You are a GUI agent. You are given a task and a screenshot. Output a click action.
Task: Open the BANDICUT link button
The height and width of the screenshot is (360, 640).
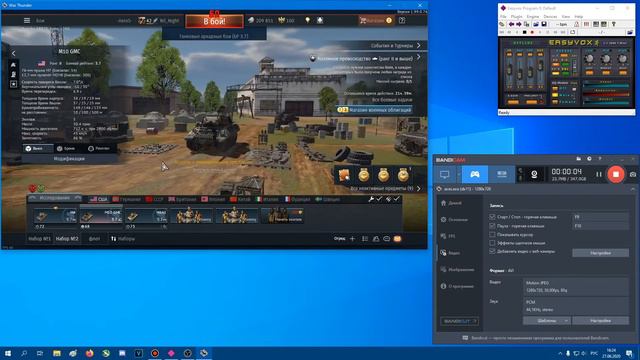pos(459,321)
